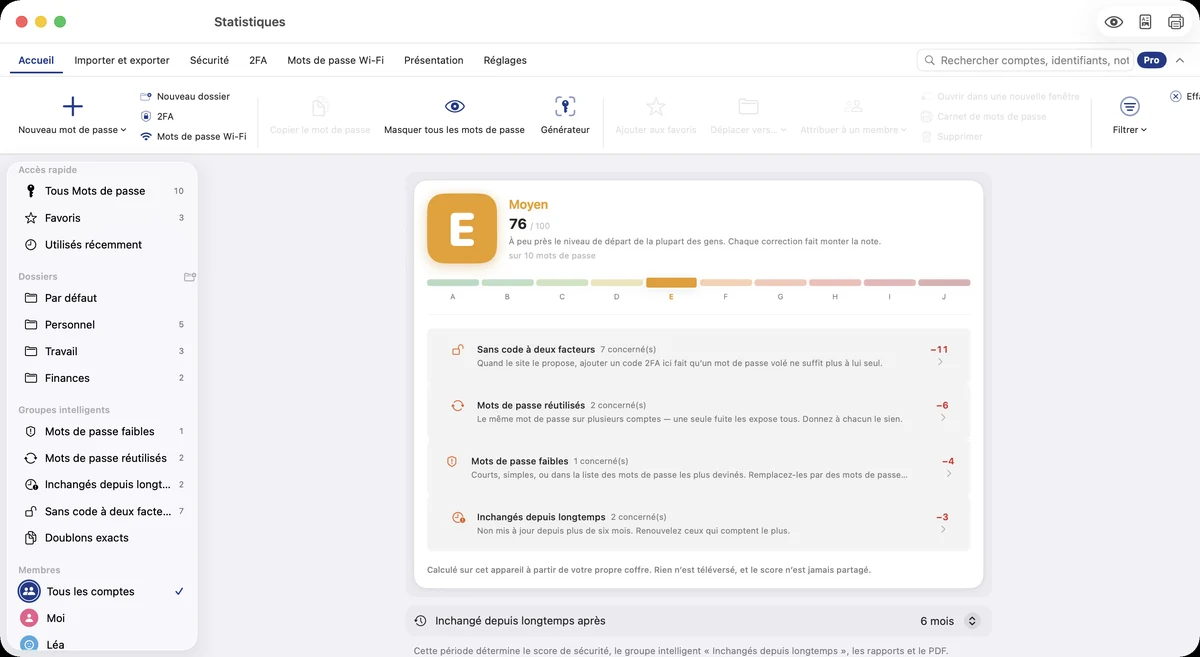Click the Moyen rating label
Viewport: 1200px width, 657px height.
point(528,204)
